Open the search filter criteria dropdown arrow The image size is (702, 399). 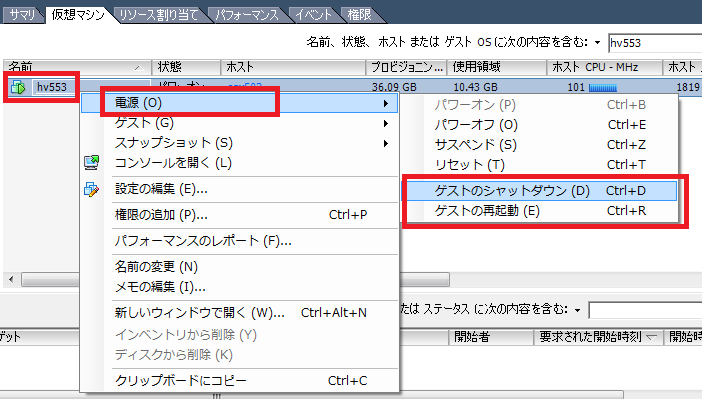tap(597, 43)
